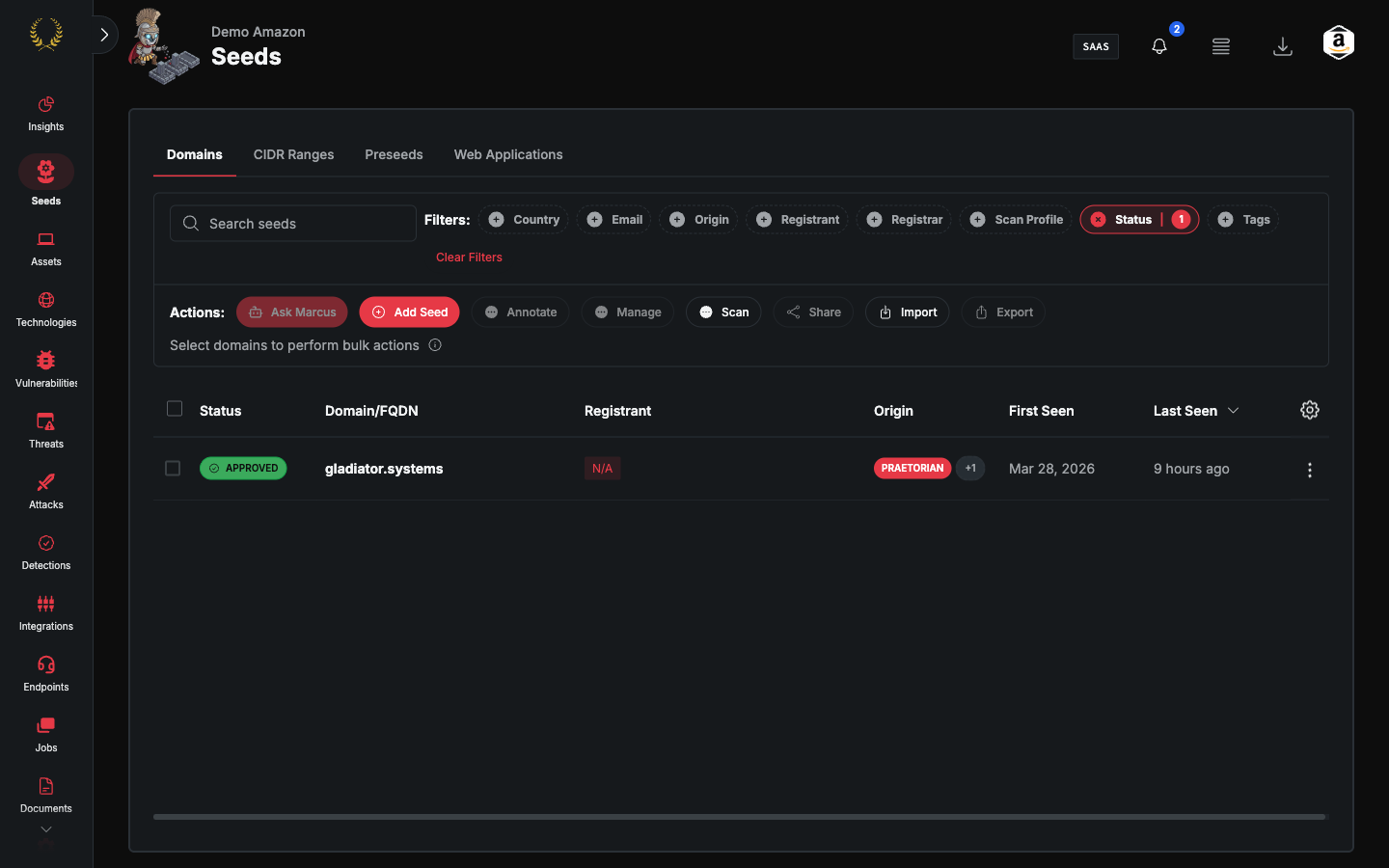The width and height of the screenshot is (1389, 868).
Task: Go to Assets in the sidebar
Action: click(45, 249)
